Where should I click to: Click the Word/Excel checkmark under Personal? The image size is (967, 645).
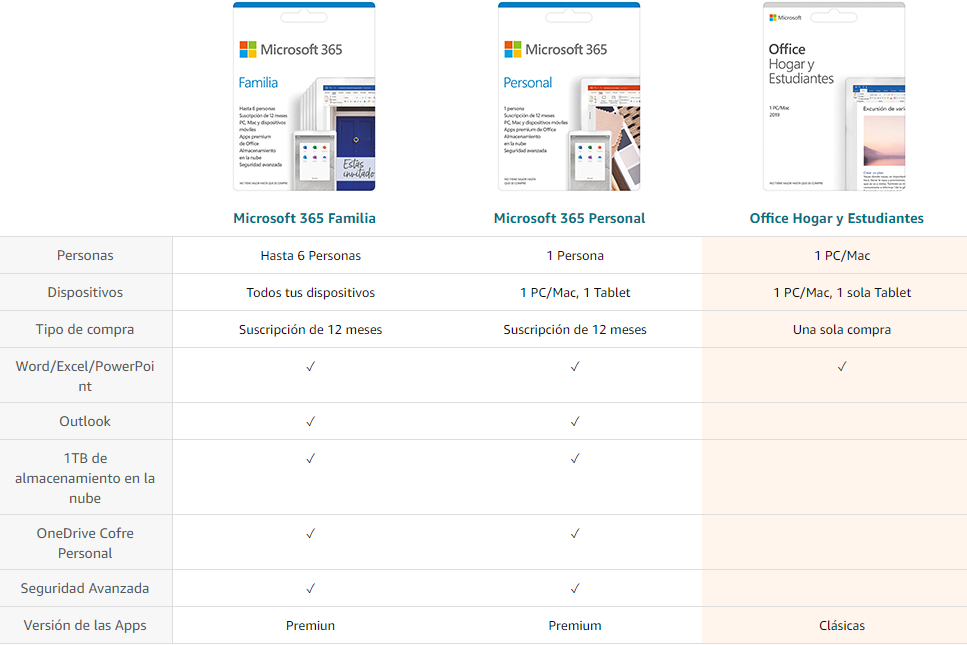(x=575, y=366)
